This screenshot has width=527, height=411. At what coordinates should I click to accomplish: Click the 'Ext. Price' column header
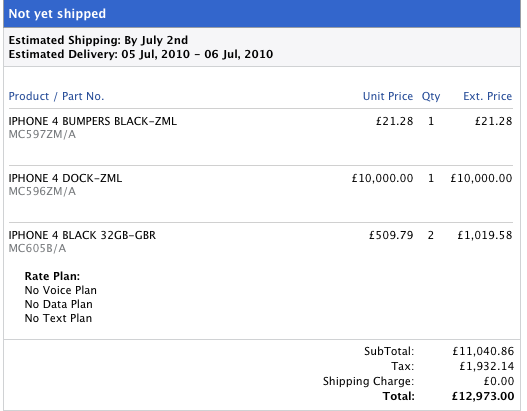487,96
